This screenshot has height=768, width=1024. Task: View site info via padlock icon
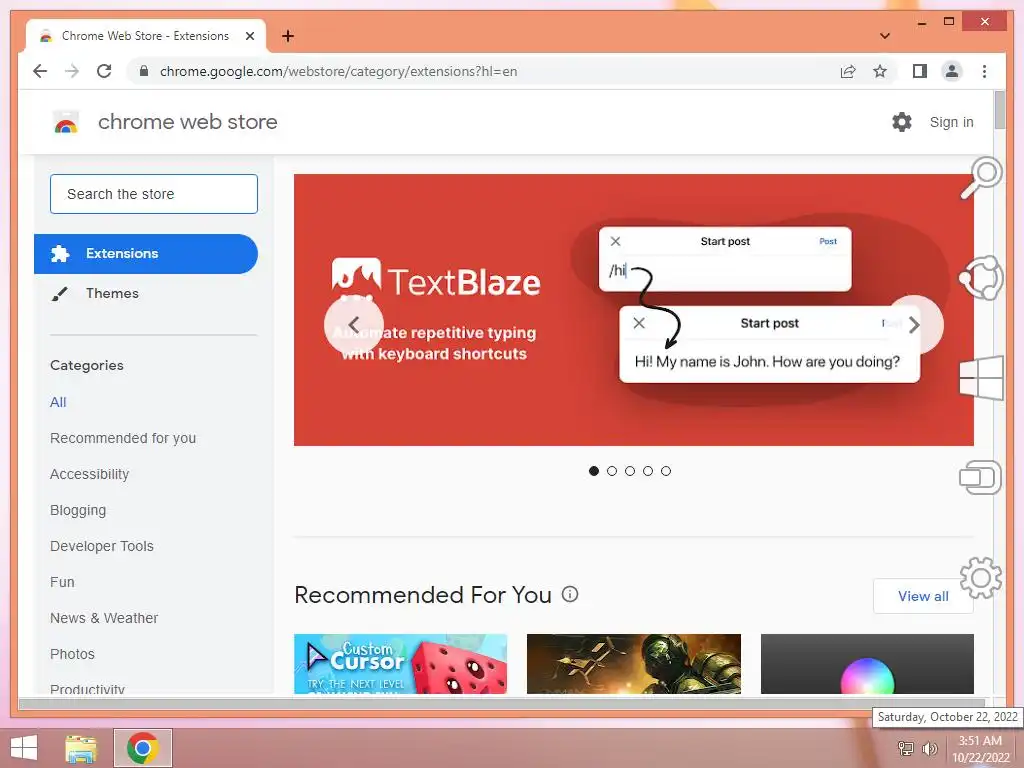point(144,71)
